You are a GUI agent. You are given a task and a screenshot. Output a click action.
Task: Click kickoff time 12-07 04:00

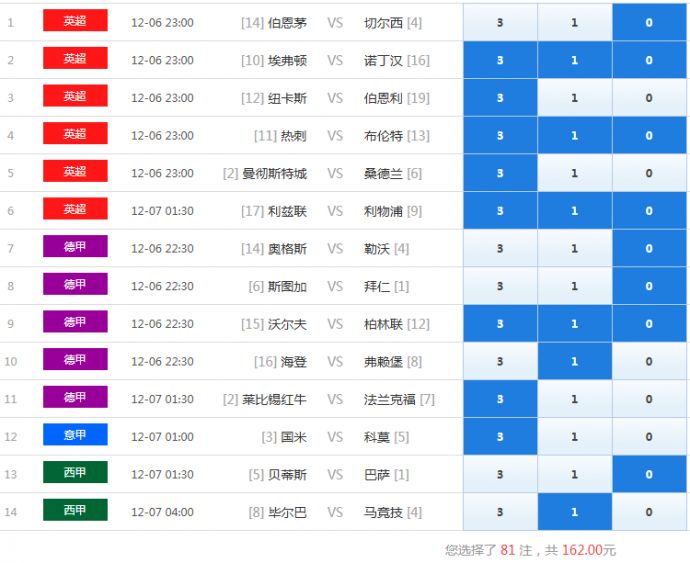tap(162, 512)
